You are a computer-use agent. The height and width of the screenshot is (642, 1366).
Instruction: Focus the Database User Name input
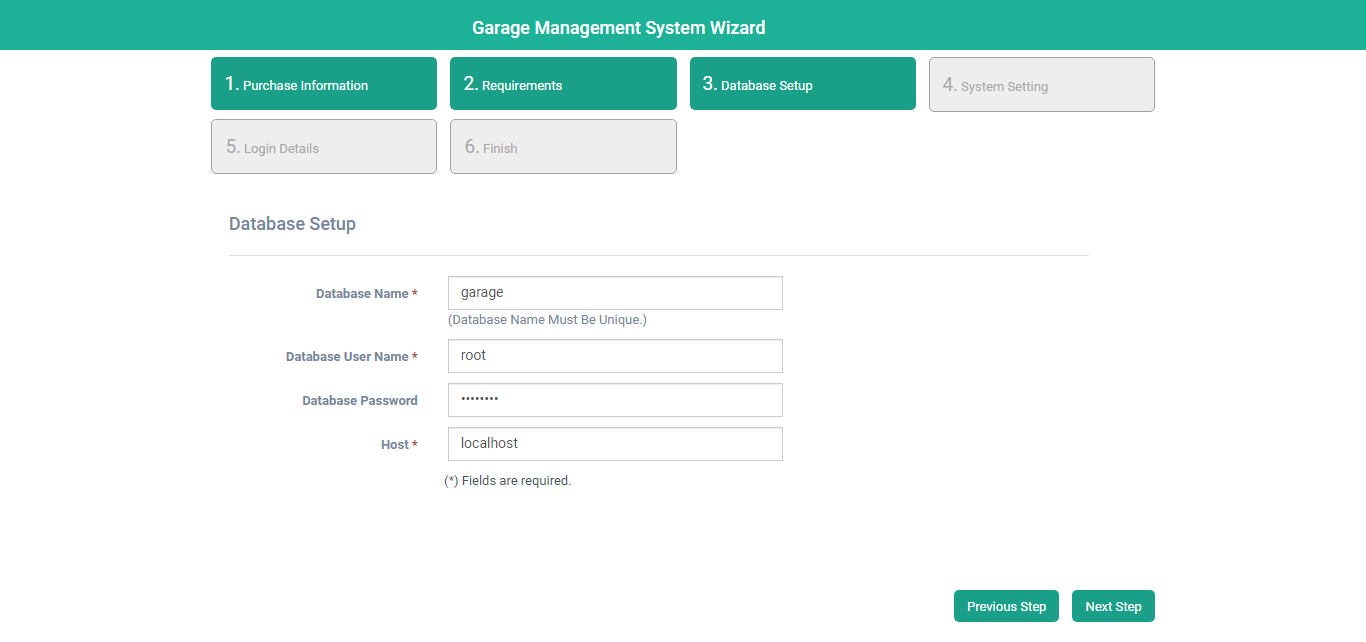(x=615, y=356)
